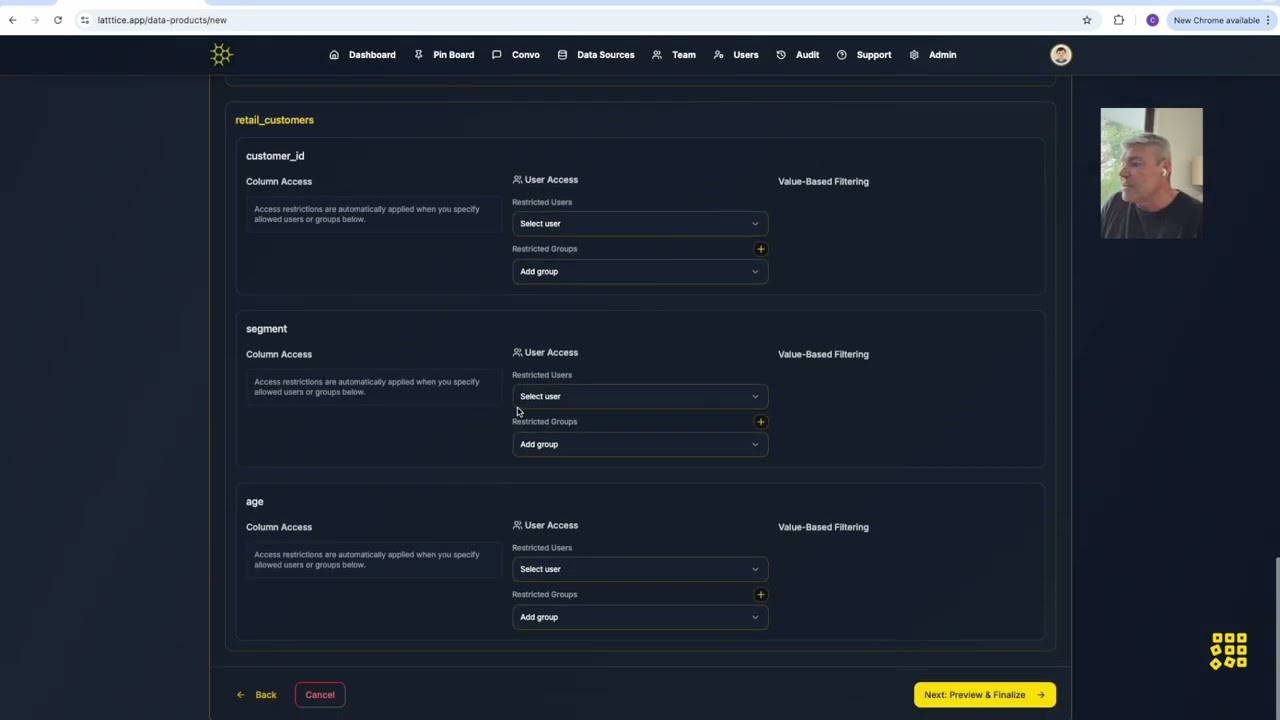Viewport: 1280px width, 720px height.
Task: Click the Cancel button
Action: (320, 695)
